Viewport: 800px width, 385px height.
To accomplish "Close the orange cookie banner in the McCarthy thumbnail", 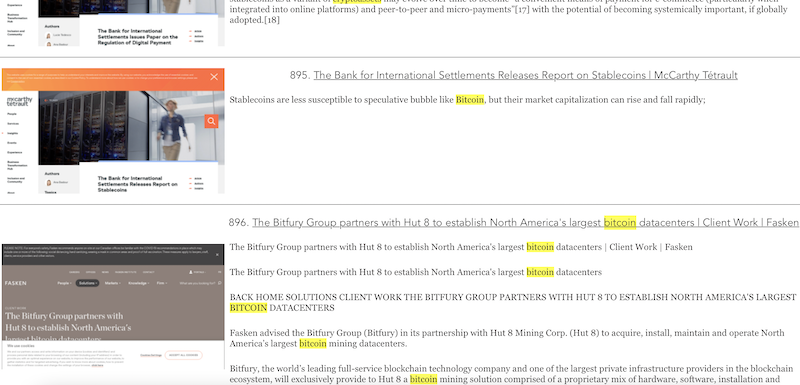I will coord(214,77).
